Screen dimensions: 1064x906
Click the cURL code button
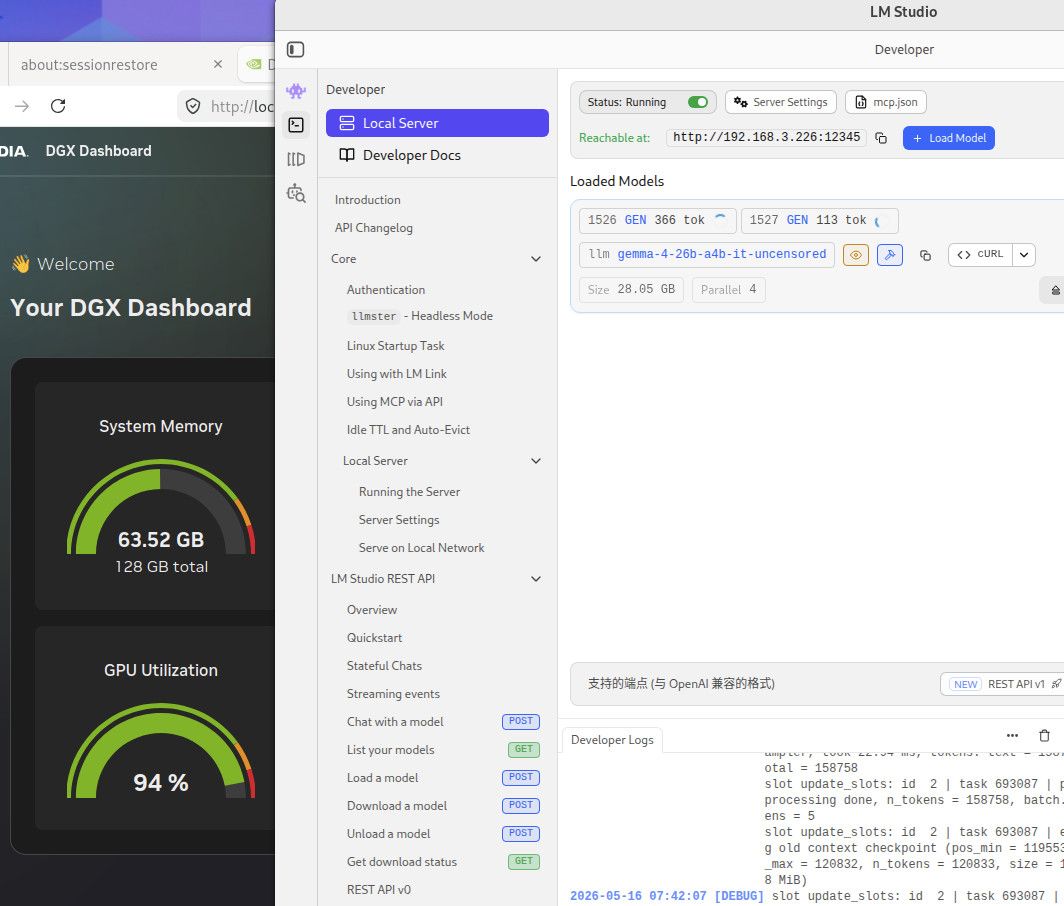coord(981,255)
